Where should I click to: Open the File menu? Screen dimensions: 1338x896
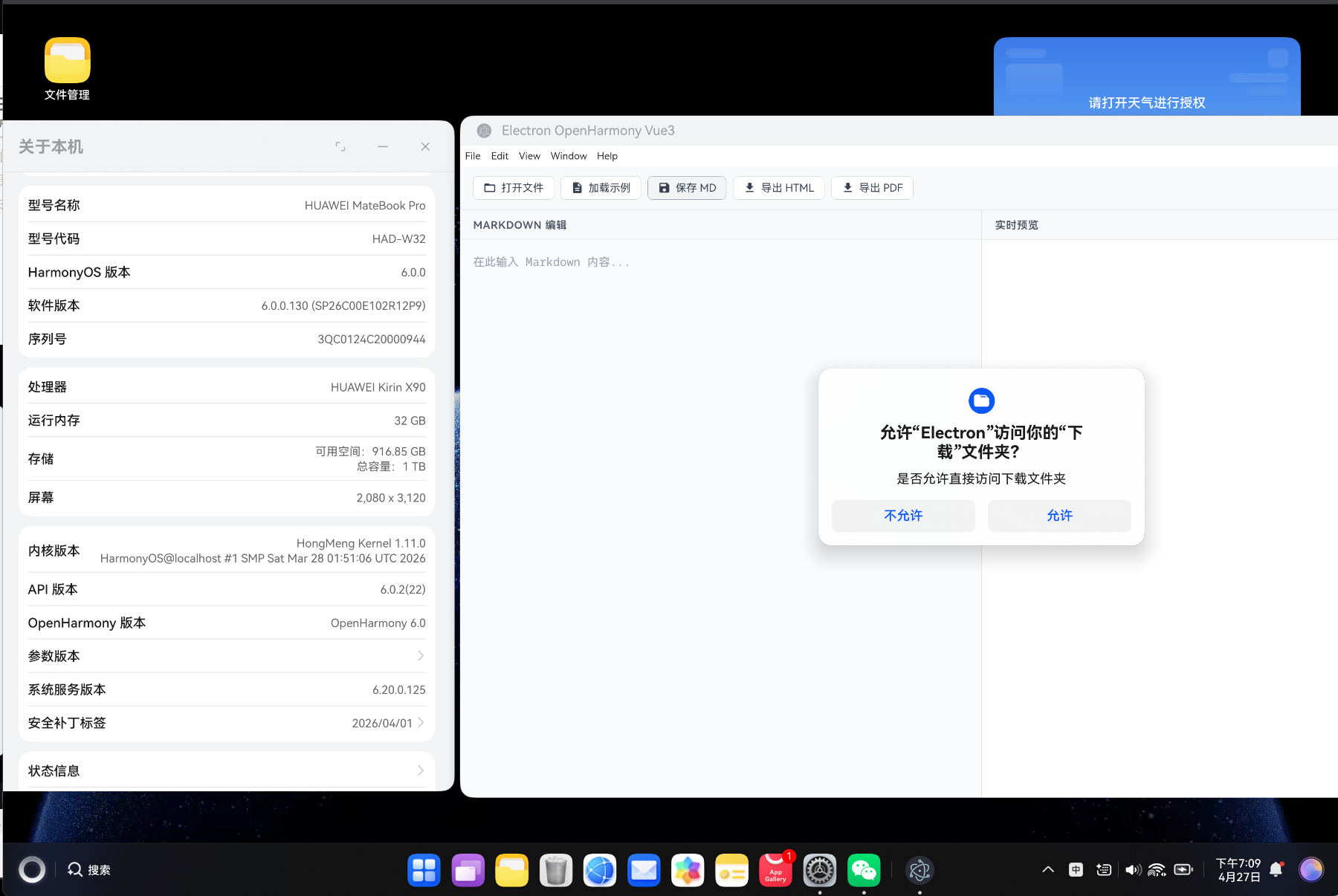click(473, 156)
